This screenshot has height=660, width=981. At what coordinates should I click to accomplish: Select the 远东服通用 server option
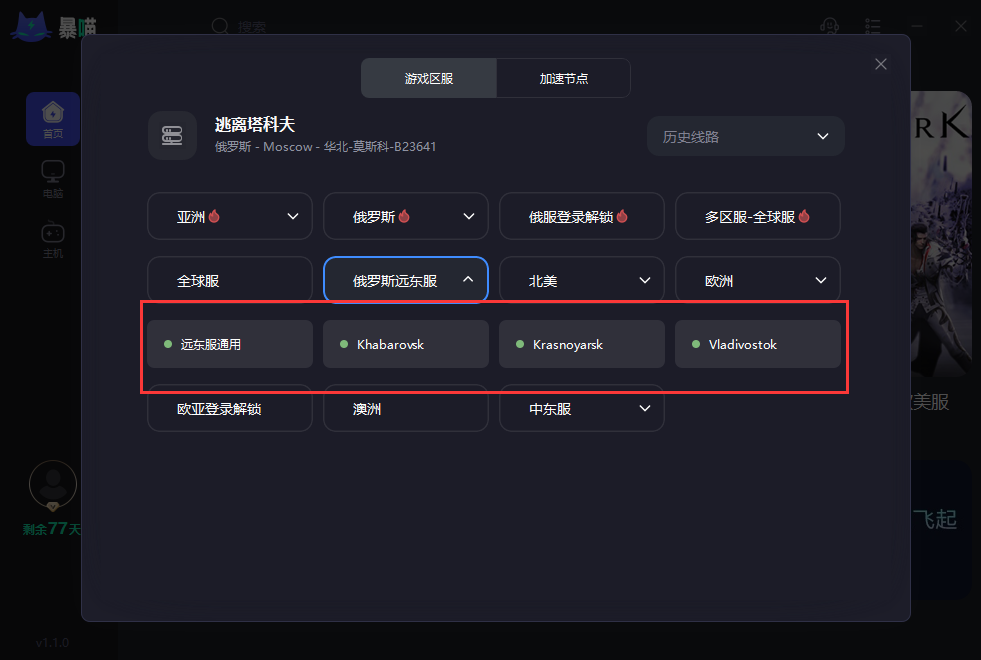(x=230, y=344)
